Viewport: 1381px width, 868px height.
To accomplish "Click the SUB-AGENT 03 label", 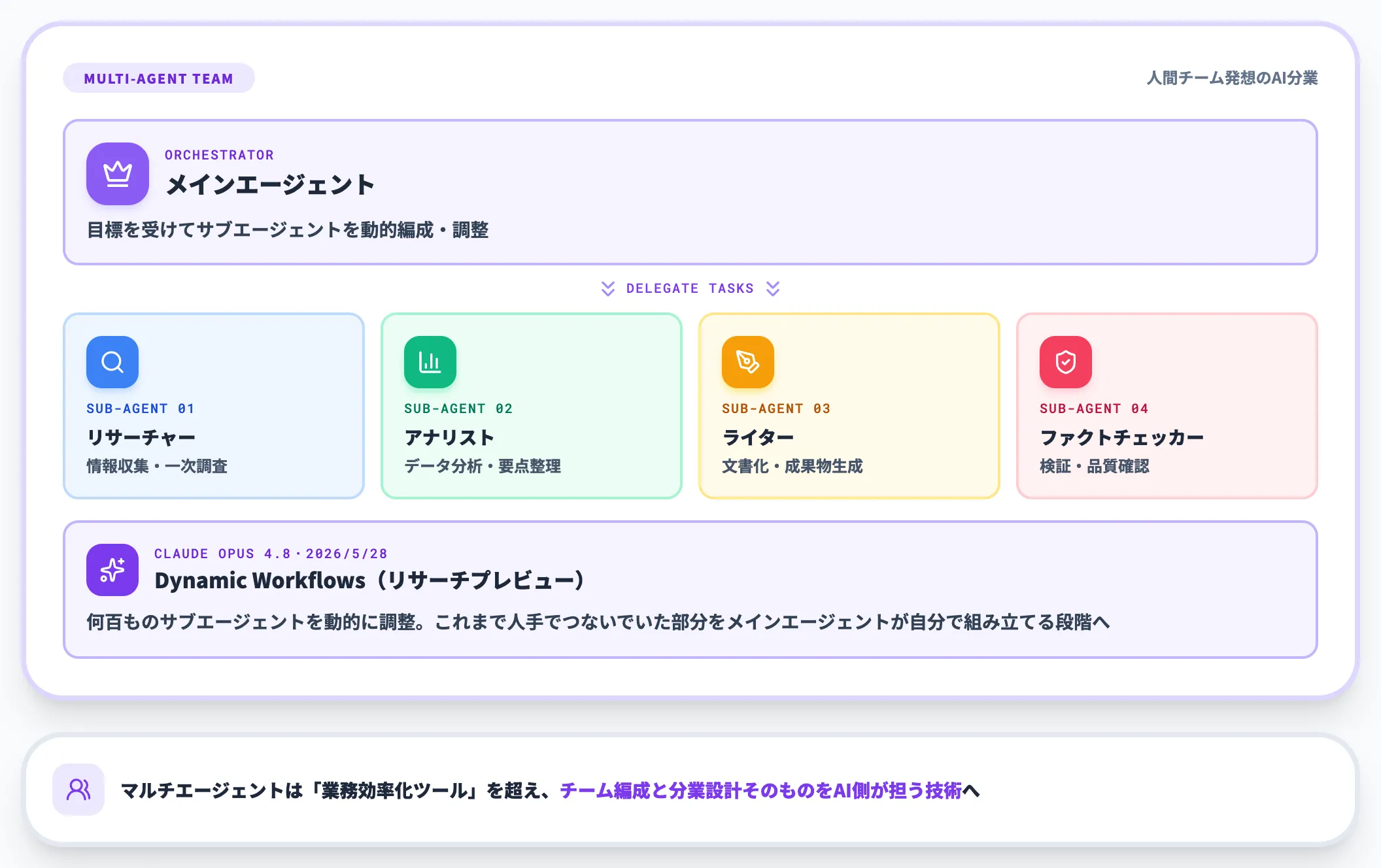I will (x=776, y=409).
